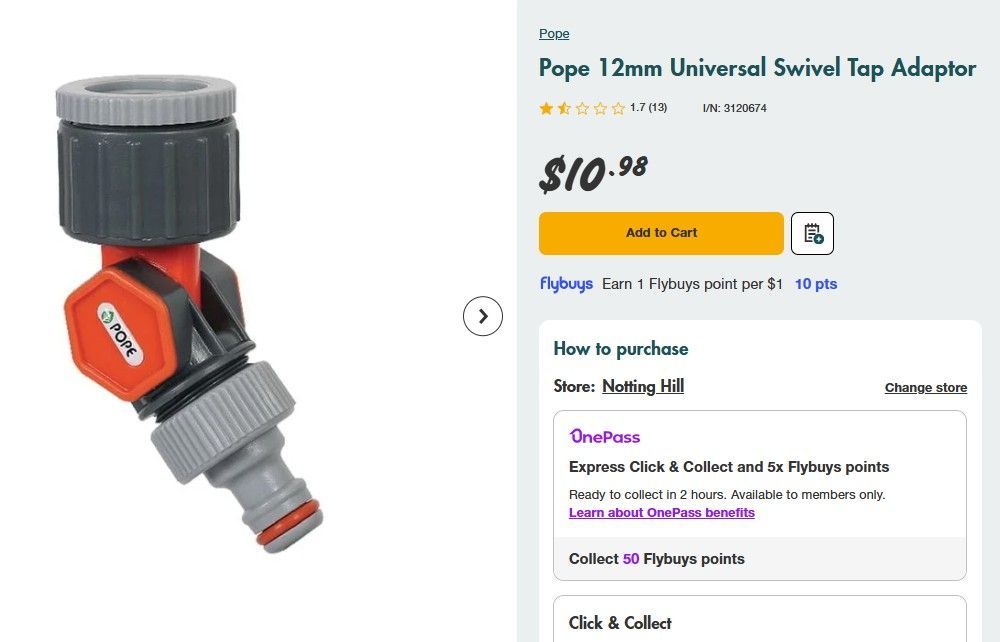1000x642 pixels.
Task: Click the OnePass logo
Action: pos(605,437)
